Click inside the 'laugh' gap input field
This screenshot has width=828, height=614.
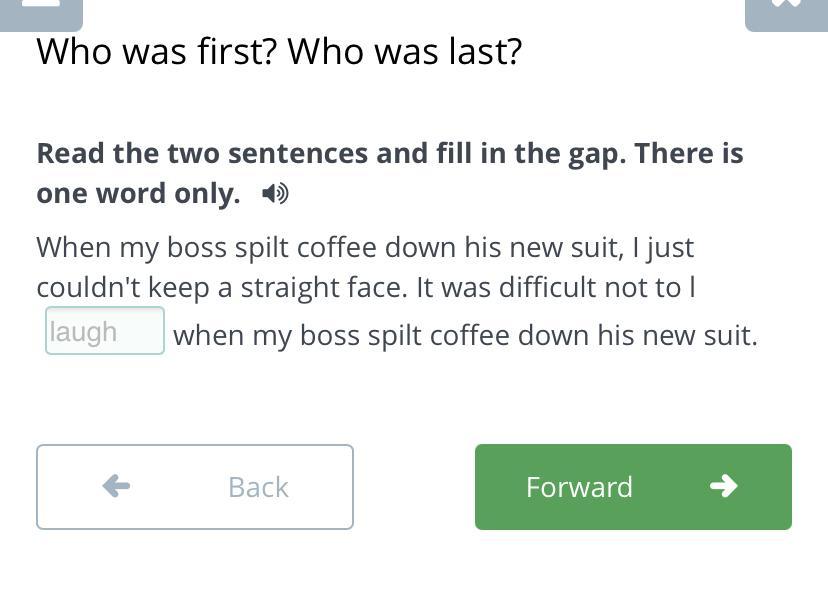pyautogui.click(x=105, y=331)
